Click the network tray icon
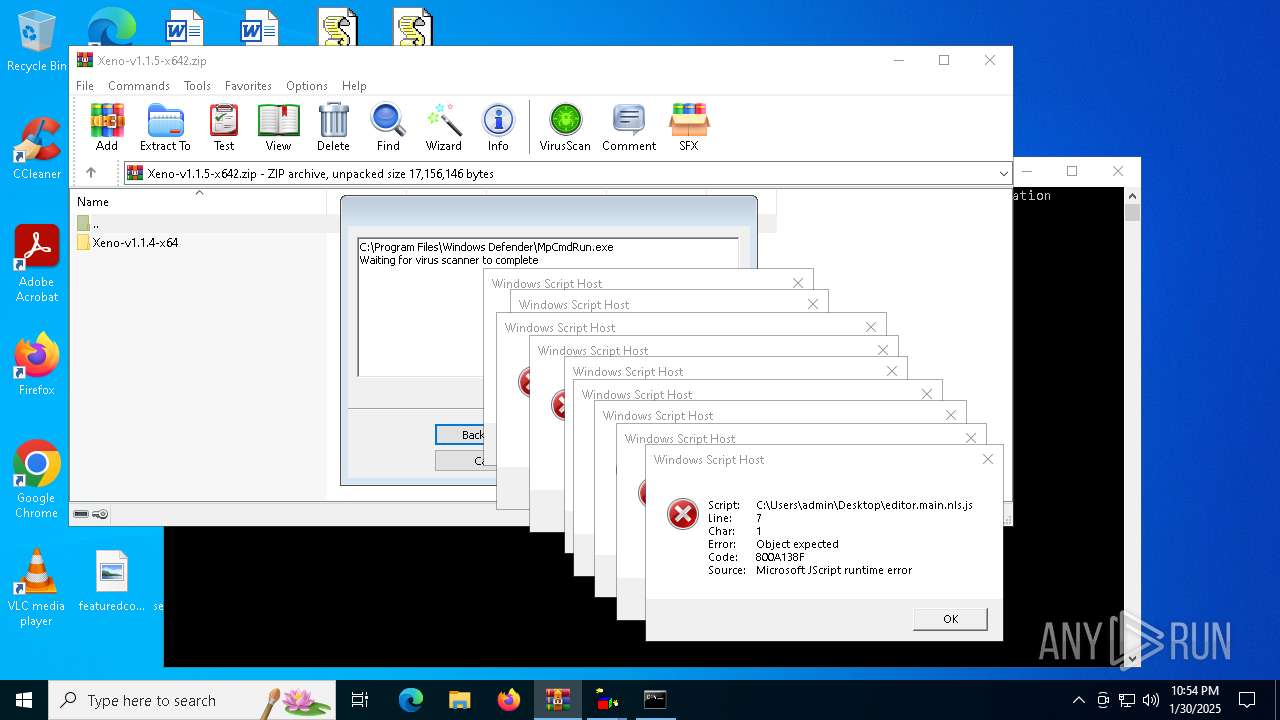The width and height of the screenshot is (1280, 720). pyautogui.click(x=1127, y=700)
